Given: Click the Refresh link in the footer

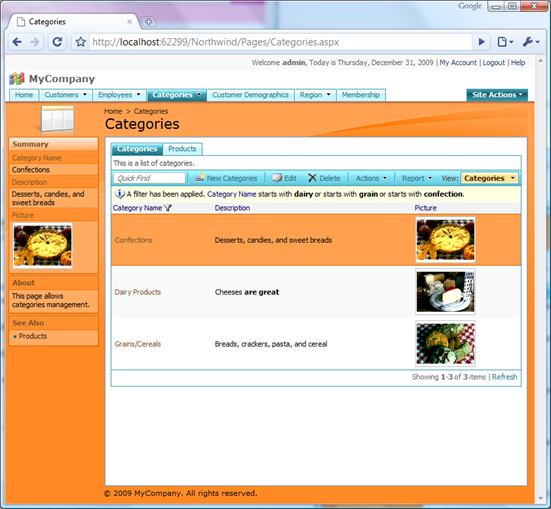Looking at the screenshot, I should [504, 377].
